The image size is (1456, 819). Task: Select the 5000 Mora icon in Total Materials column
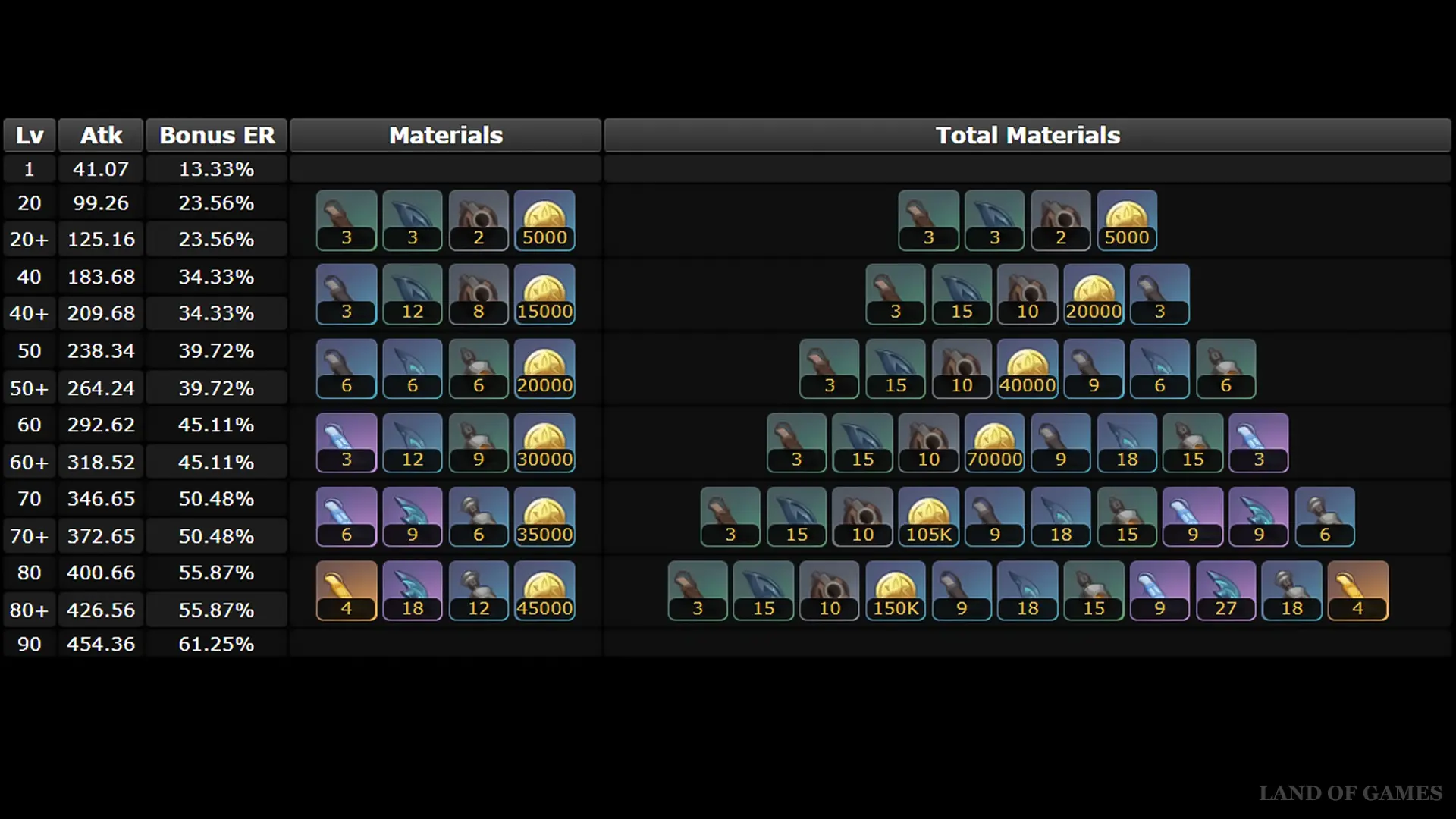coord(1127,220)
